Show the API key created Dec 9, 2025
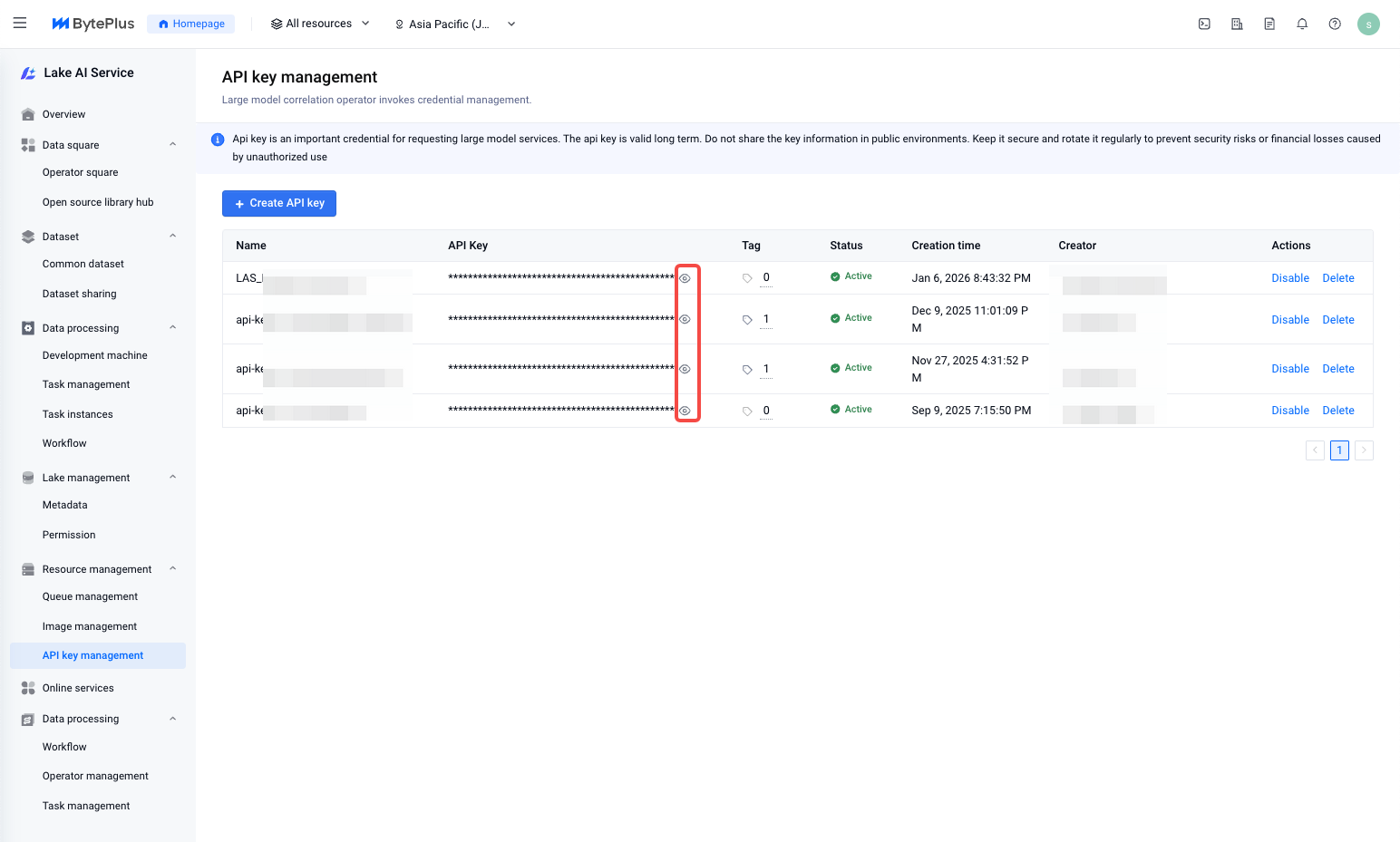Viewport: 1400px width, 842px height. (685, 320)
